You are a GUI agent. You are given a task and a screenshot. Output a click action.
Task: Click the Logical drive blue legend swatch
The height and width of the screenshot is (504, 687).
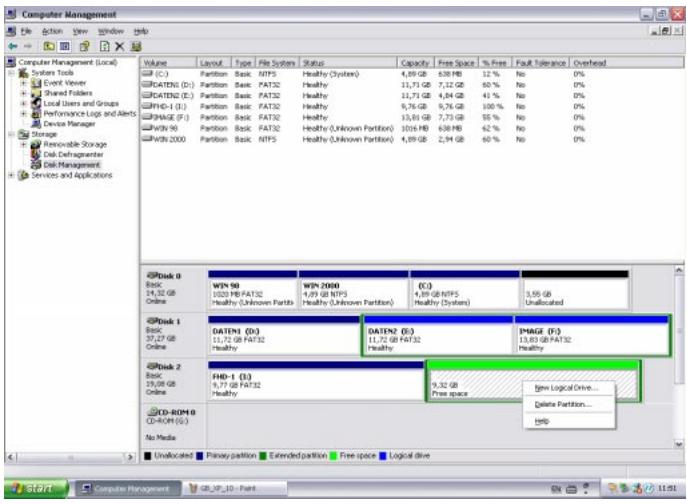click(382, 456)
